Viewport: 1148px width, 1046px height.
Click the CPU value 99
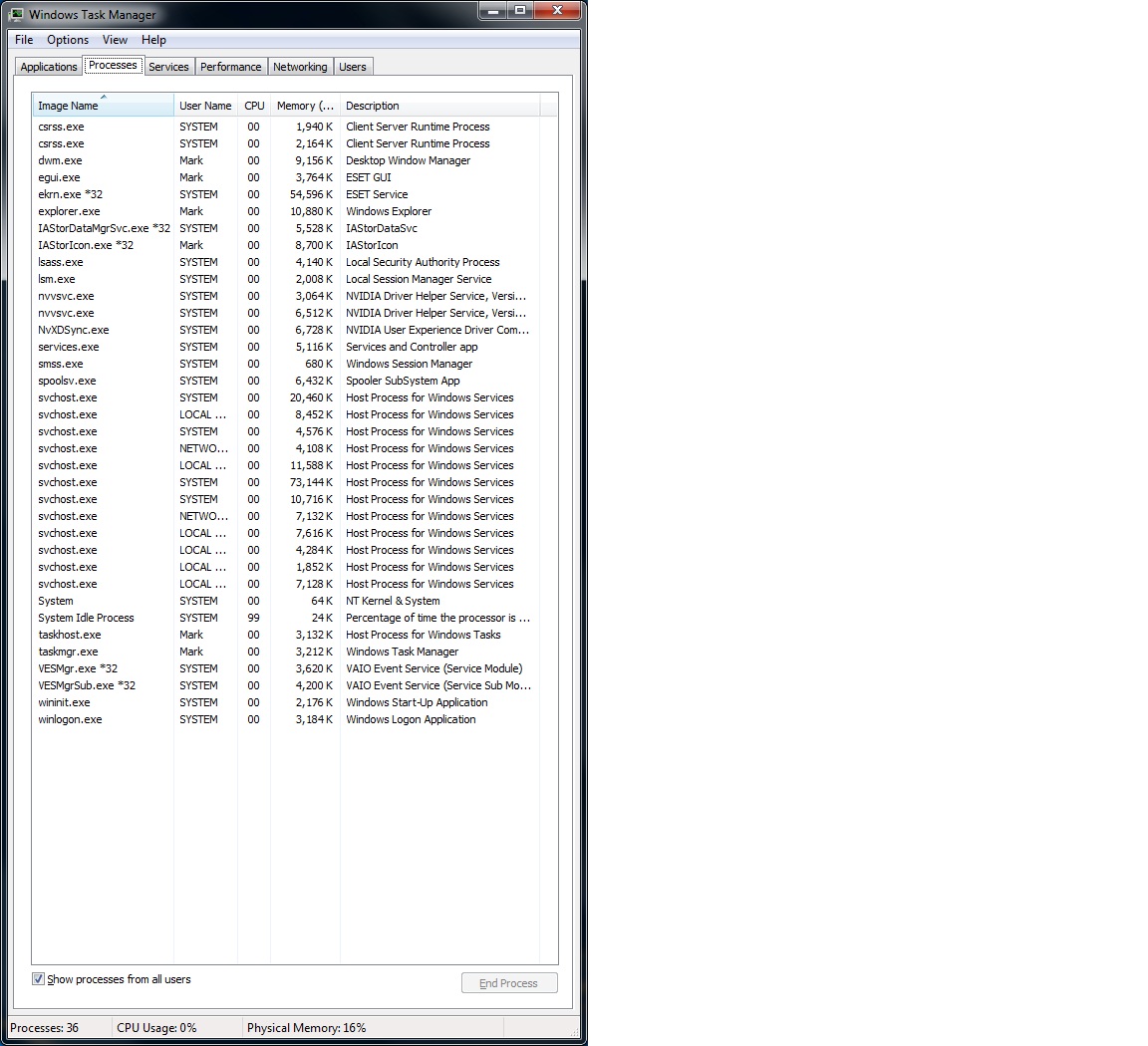253,618
